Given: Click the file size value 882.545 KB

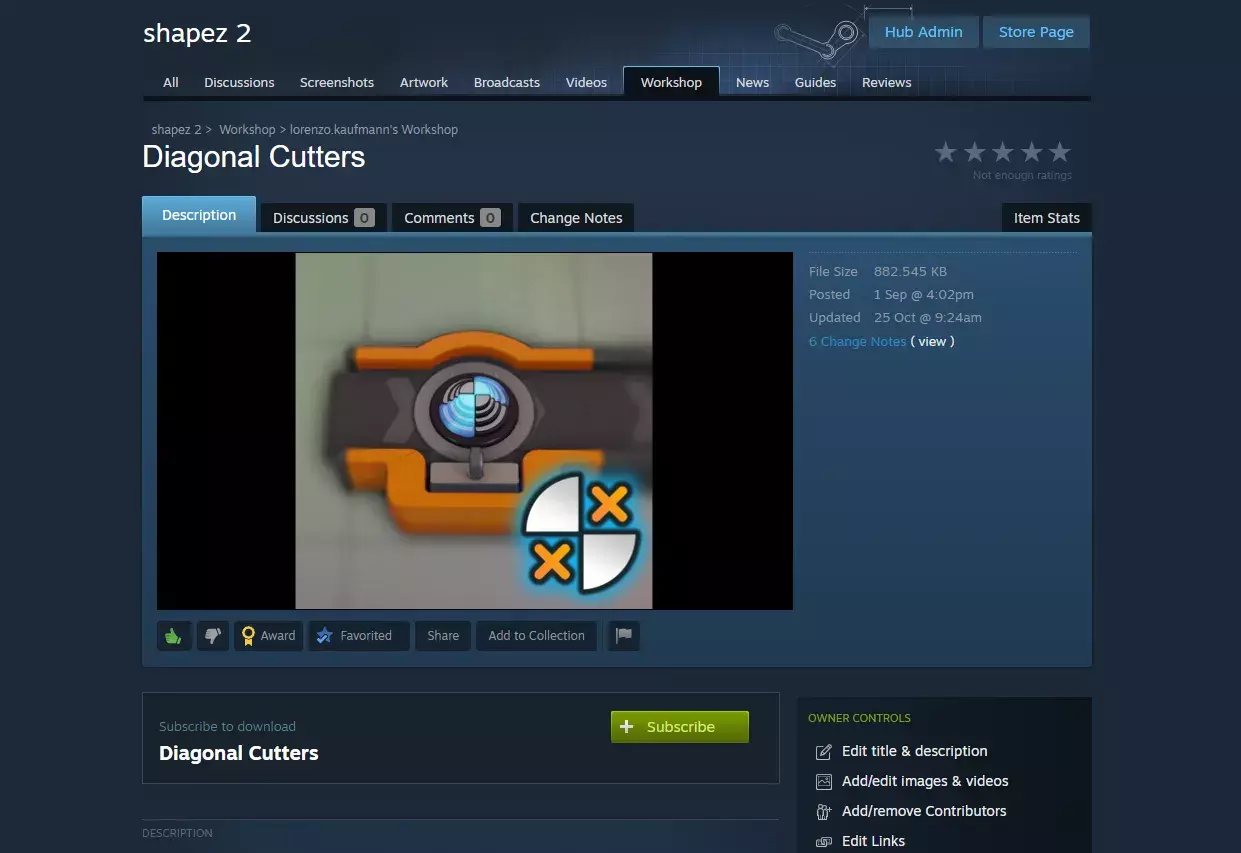Looking at the screenshot, I should [x=910, y=271].
